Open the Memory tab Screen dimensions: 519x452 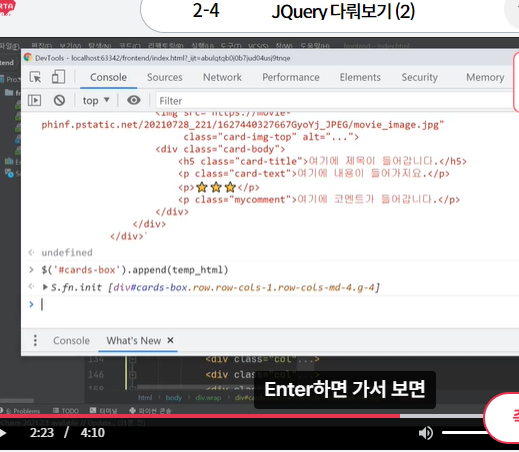pyautogui.click(x=485, y=77)
